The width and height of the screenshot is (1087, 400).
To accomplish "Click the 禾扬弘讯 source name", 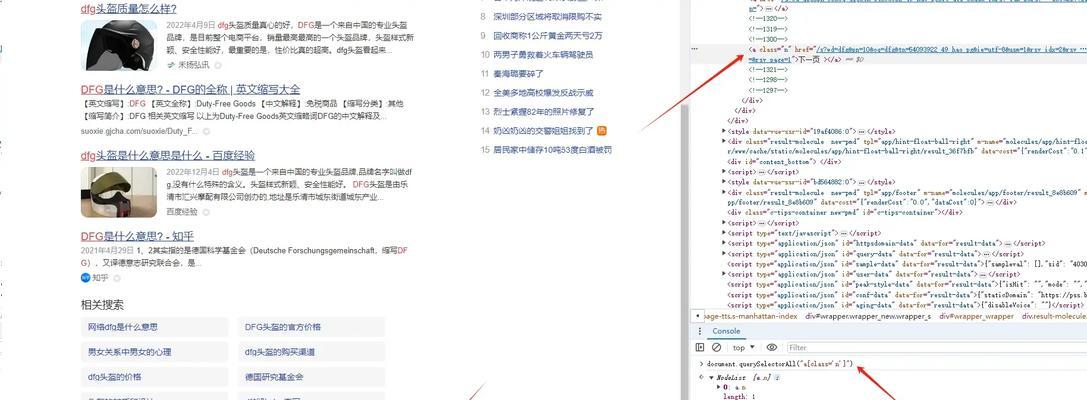I will coord(193,65).
